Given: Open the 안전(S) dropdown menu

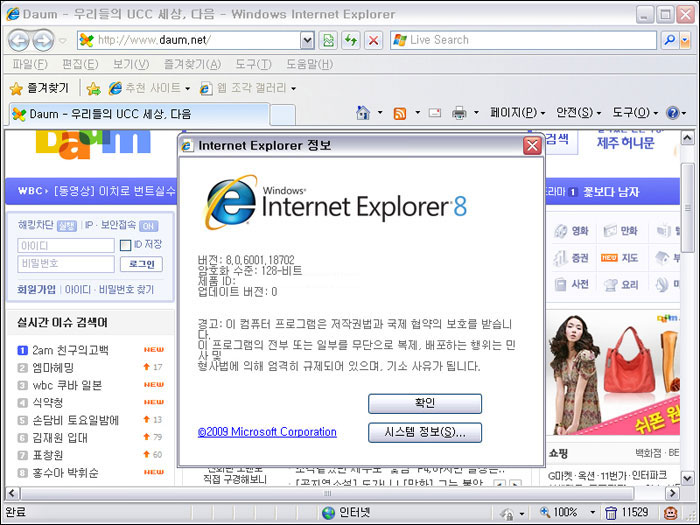Looking at the screenshot, I should pyautogui.click(x=579, y=112).
